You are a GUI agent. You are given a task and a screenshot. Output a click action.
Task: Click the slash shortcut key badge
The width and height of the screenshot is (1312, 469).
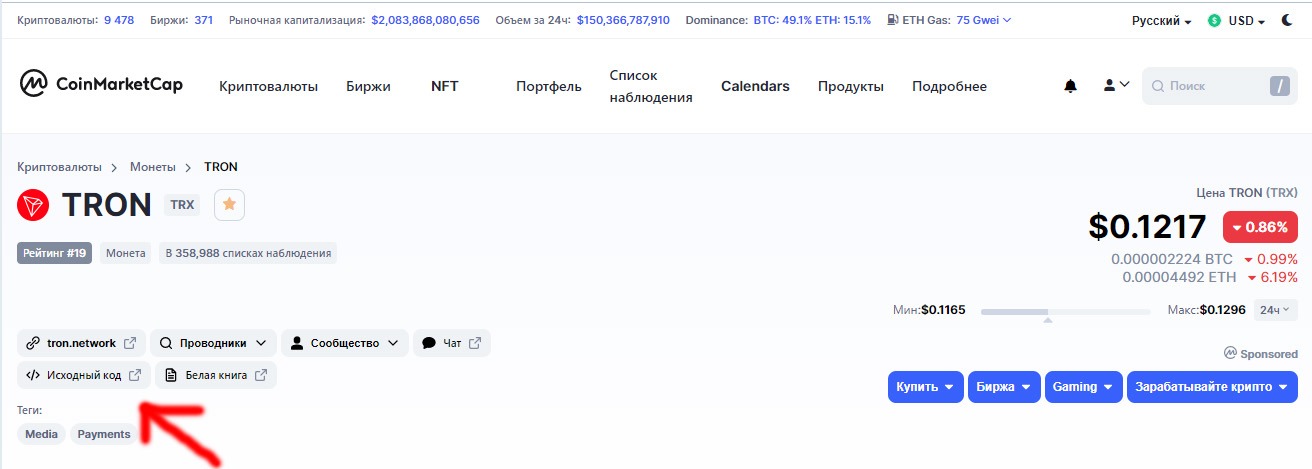click(1280, 86)
